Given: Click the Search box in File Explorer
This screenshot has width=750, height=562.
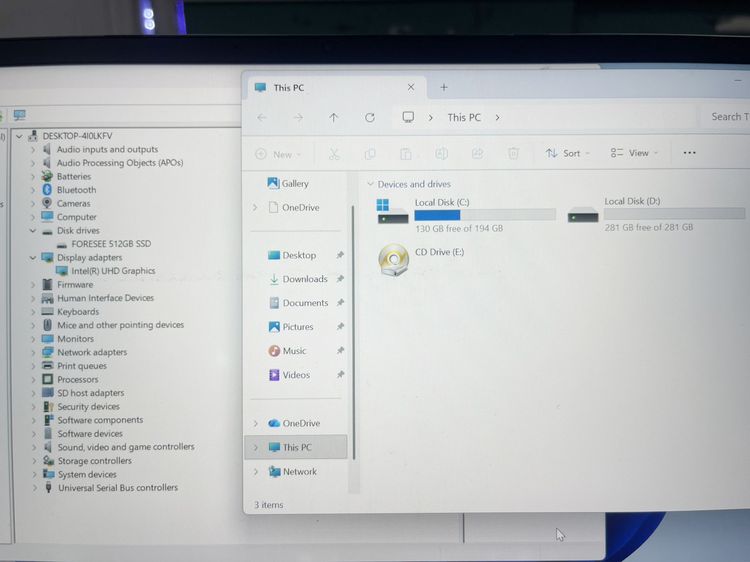Looking at the screenshot, I should [x=726, y=116].
